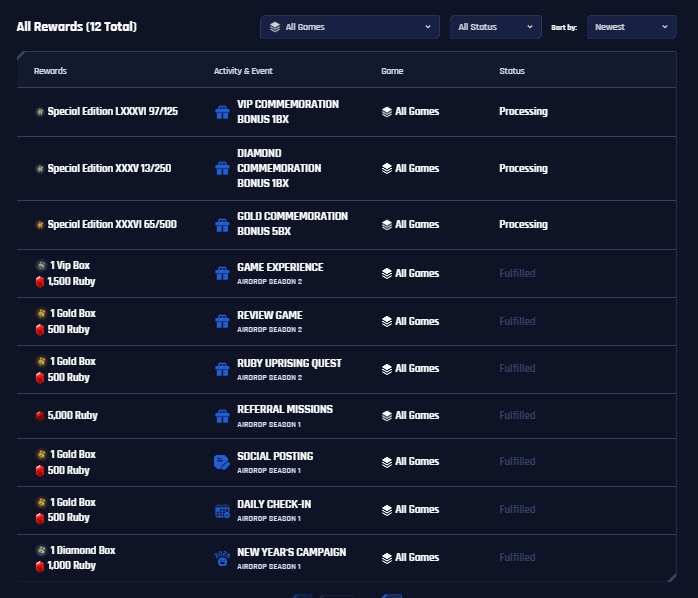Click gift icon for VIP Commemoration Bonus

[222, 112]
